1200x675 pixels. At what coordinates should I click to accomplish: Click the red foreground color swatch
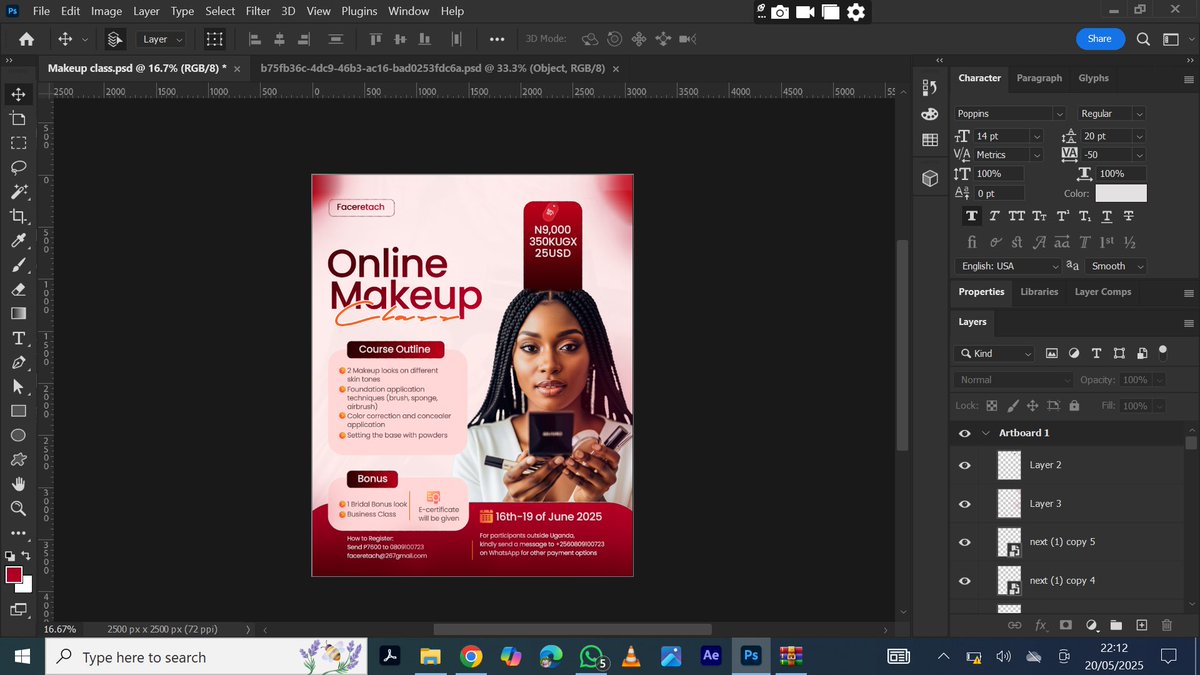pos(14,574)
